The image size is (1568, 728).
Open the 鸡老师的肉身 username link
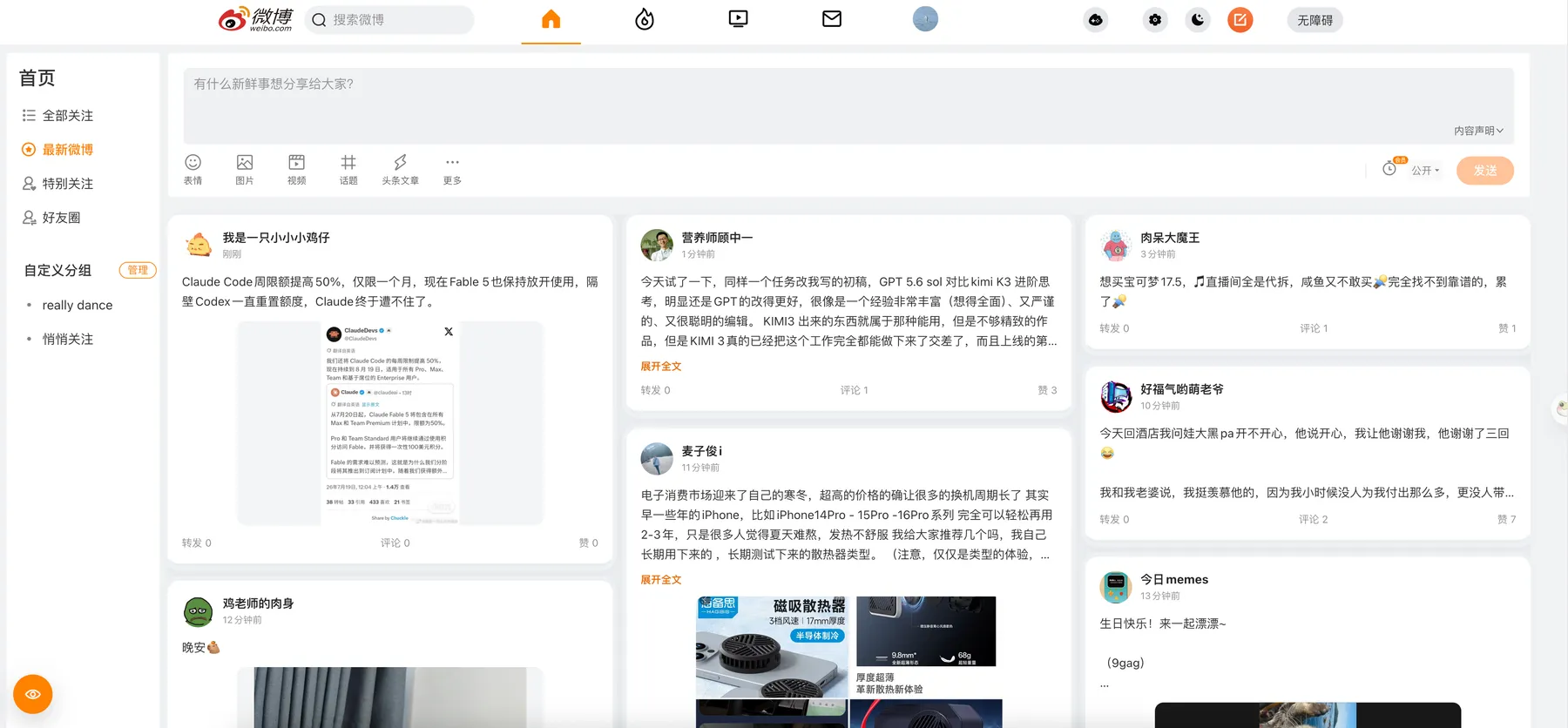pyautogui.click(x=258, y=603)
